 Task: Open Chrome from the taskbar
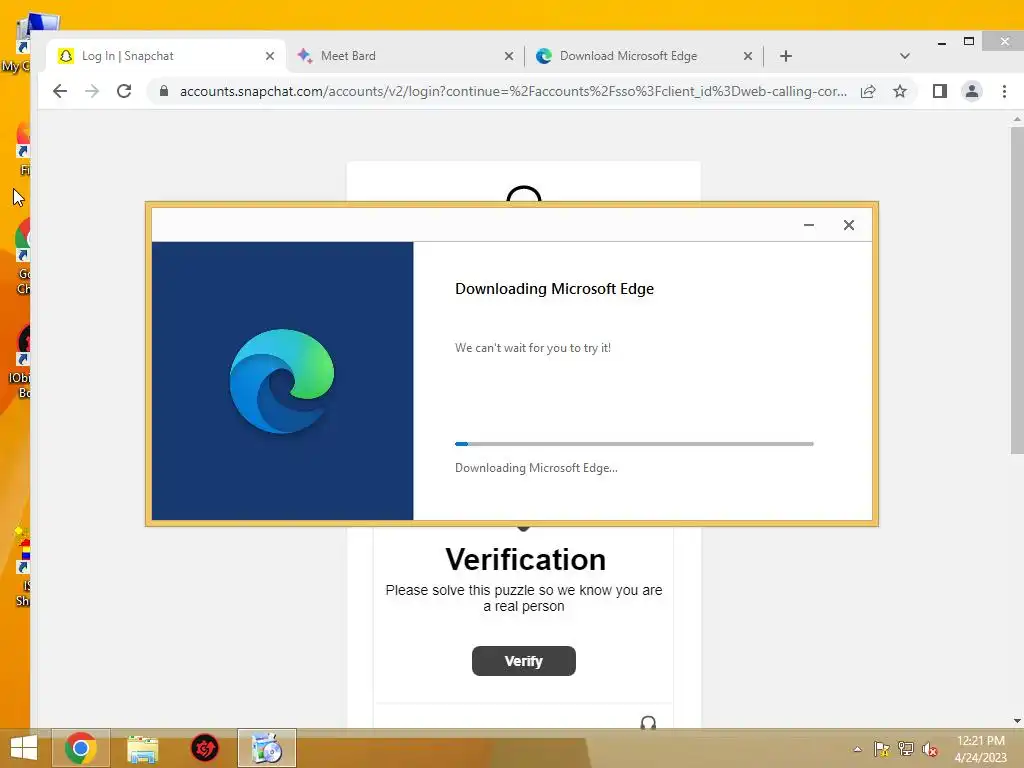pyautogui.click(x=80, y=748)
